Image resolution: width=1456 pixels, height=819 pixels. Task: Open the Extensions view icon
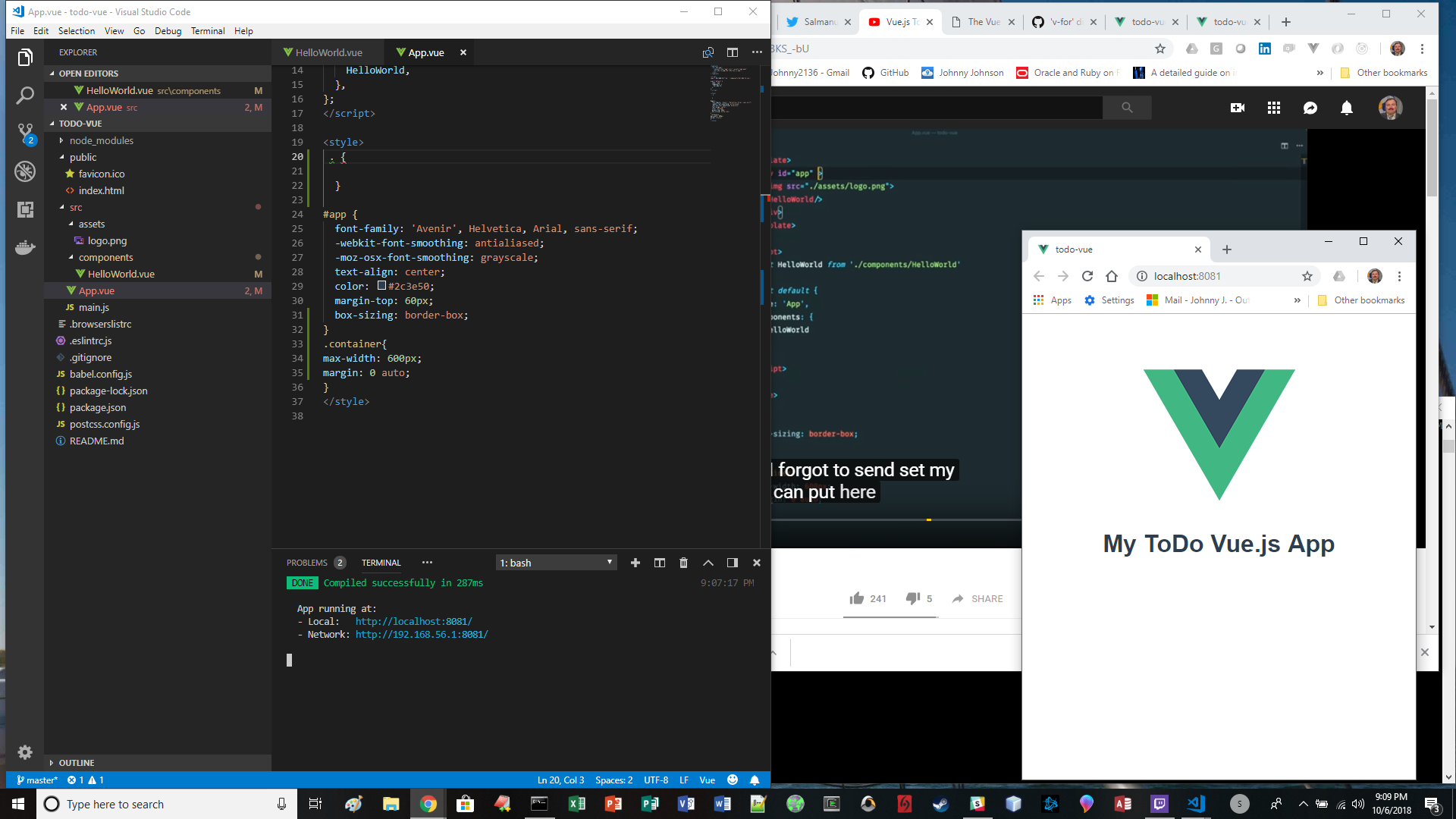[25, 210]
